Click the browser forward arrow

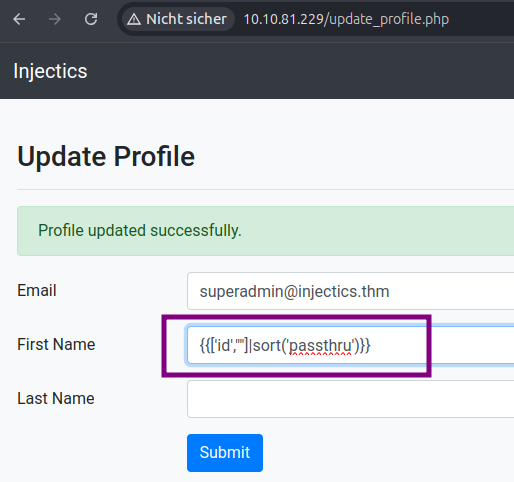[55, 19]
